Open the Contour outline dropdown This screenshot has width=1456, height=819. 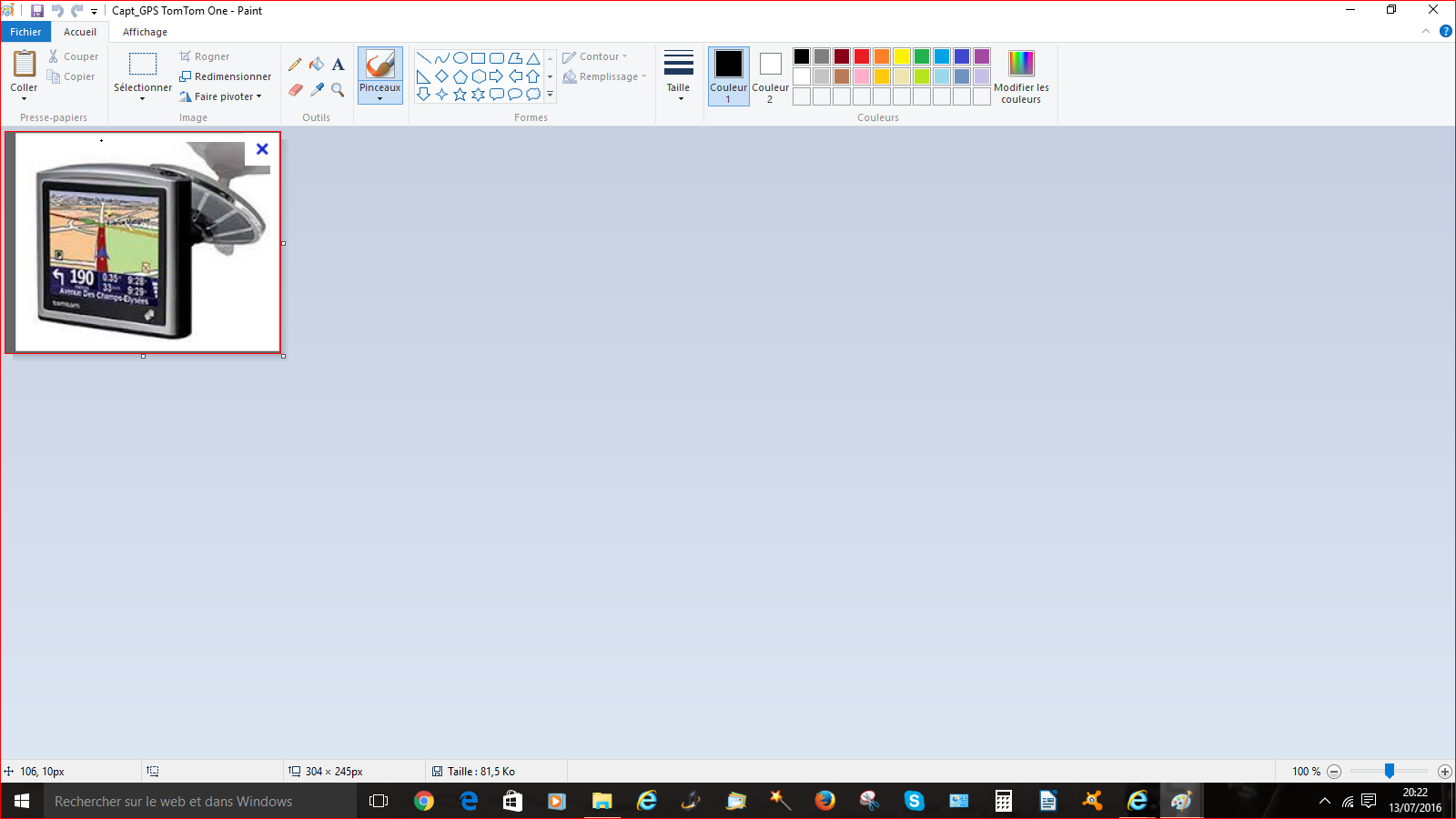595,56
